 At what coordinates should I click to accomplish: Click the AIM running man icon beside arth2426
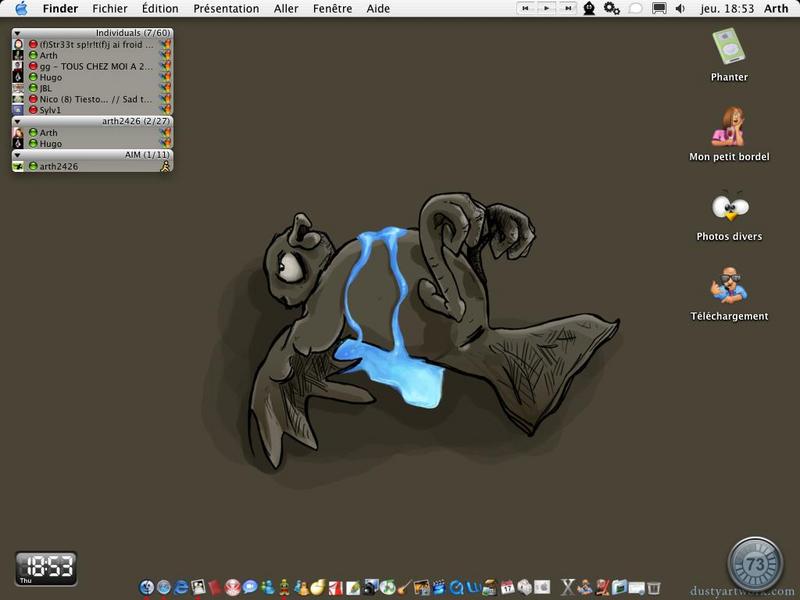pyautogui.click(x=165, y=166)
